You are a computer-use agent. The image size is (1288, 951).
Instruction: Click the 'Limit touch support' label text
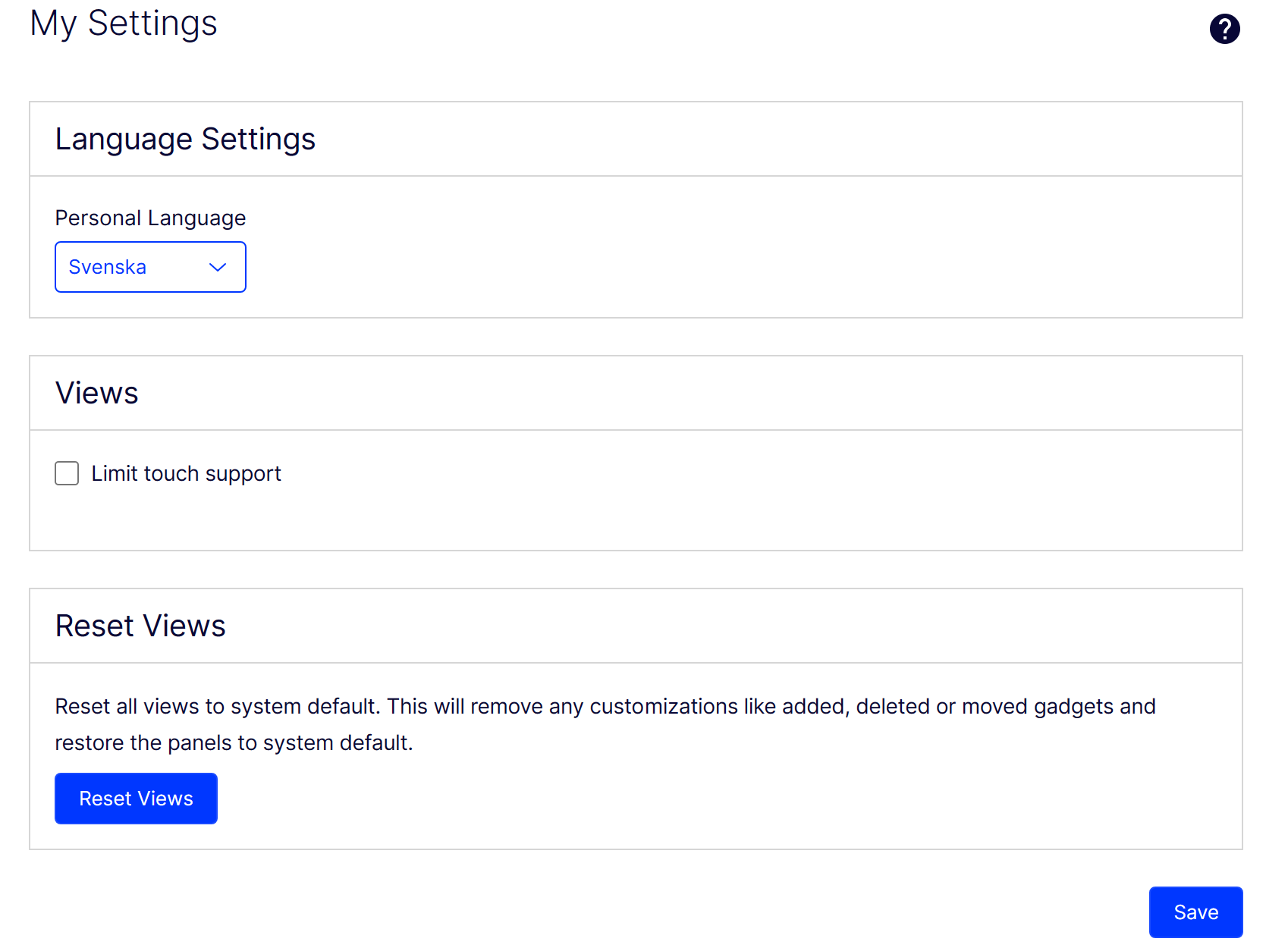coord(186,474)
